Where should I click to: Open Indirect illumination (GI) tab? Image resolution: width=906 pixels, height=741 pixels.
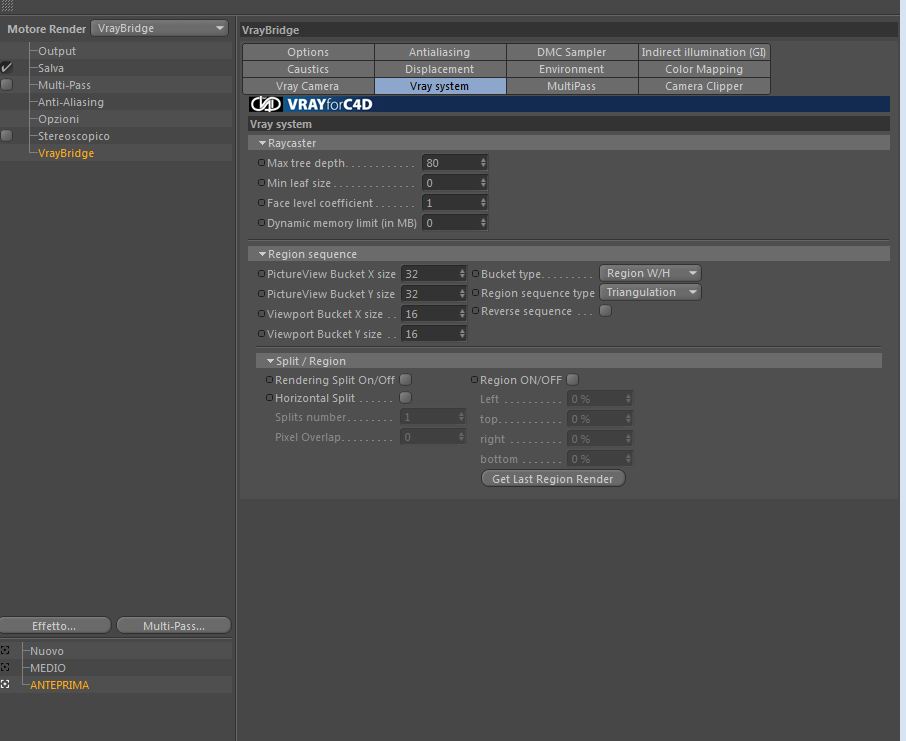[x=704, y=52]
